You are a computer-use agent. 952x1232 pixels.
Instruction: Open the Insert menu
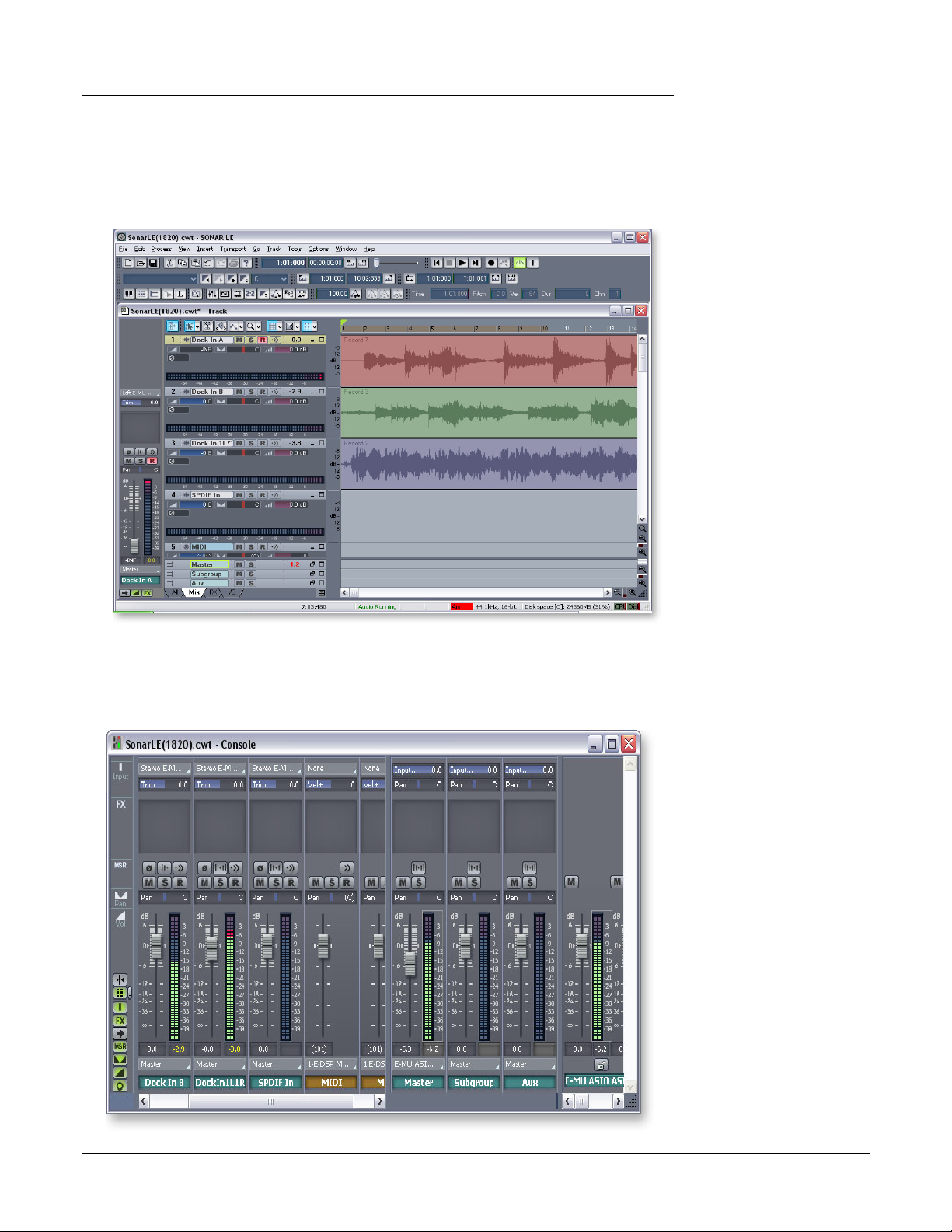tap(205, 250)
